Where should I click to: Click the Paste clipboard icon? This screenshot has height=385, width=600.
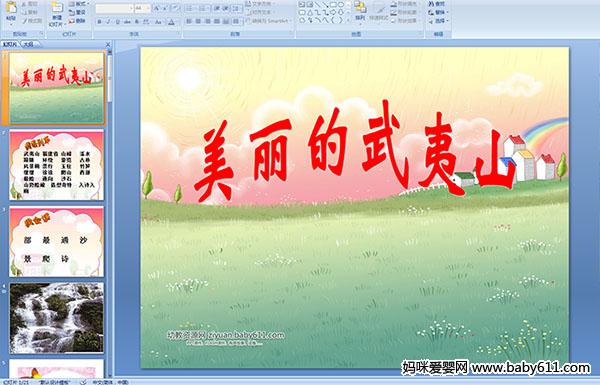11,8
